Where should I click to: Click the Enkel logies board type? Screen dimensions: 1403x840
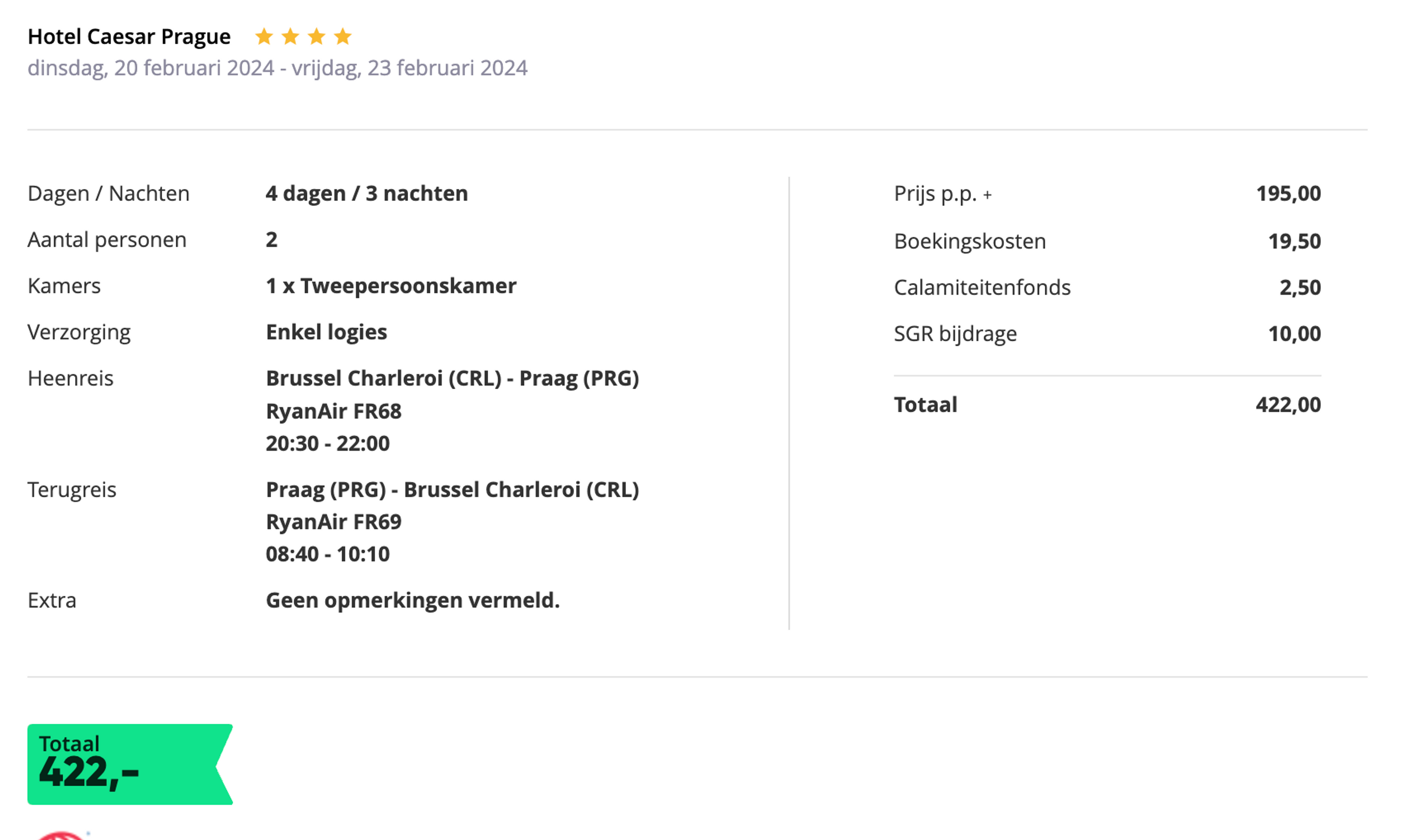click(327, 332)
